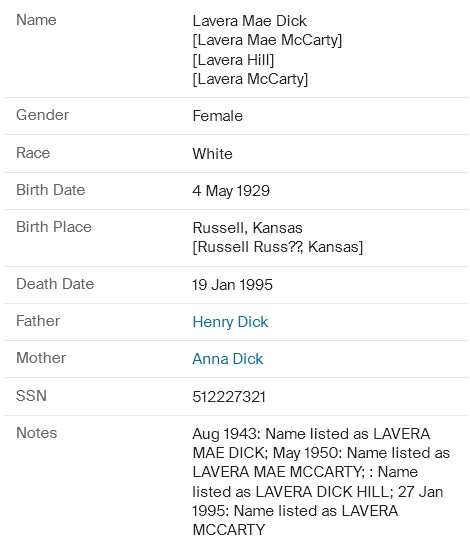Select the death date 19 Jan 1995
This screenshot has width=470, height=542.
pyautogui.click(x=233, y=285)
